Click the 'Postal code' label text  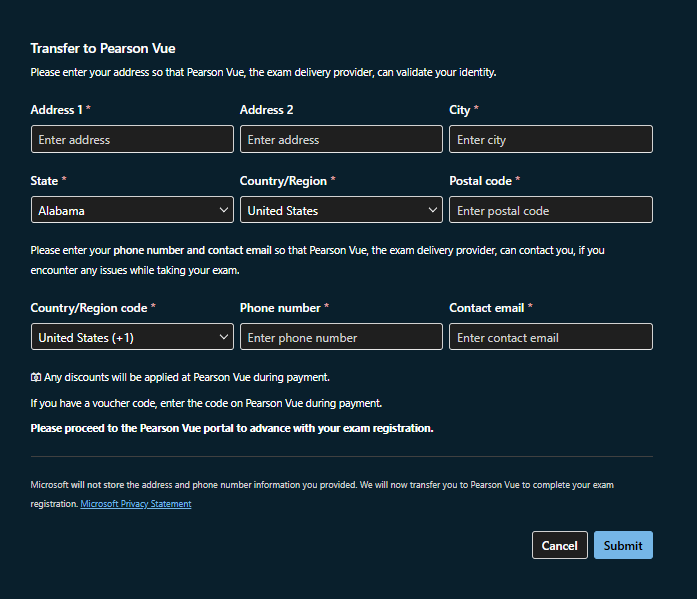(480, 181)
